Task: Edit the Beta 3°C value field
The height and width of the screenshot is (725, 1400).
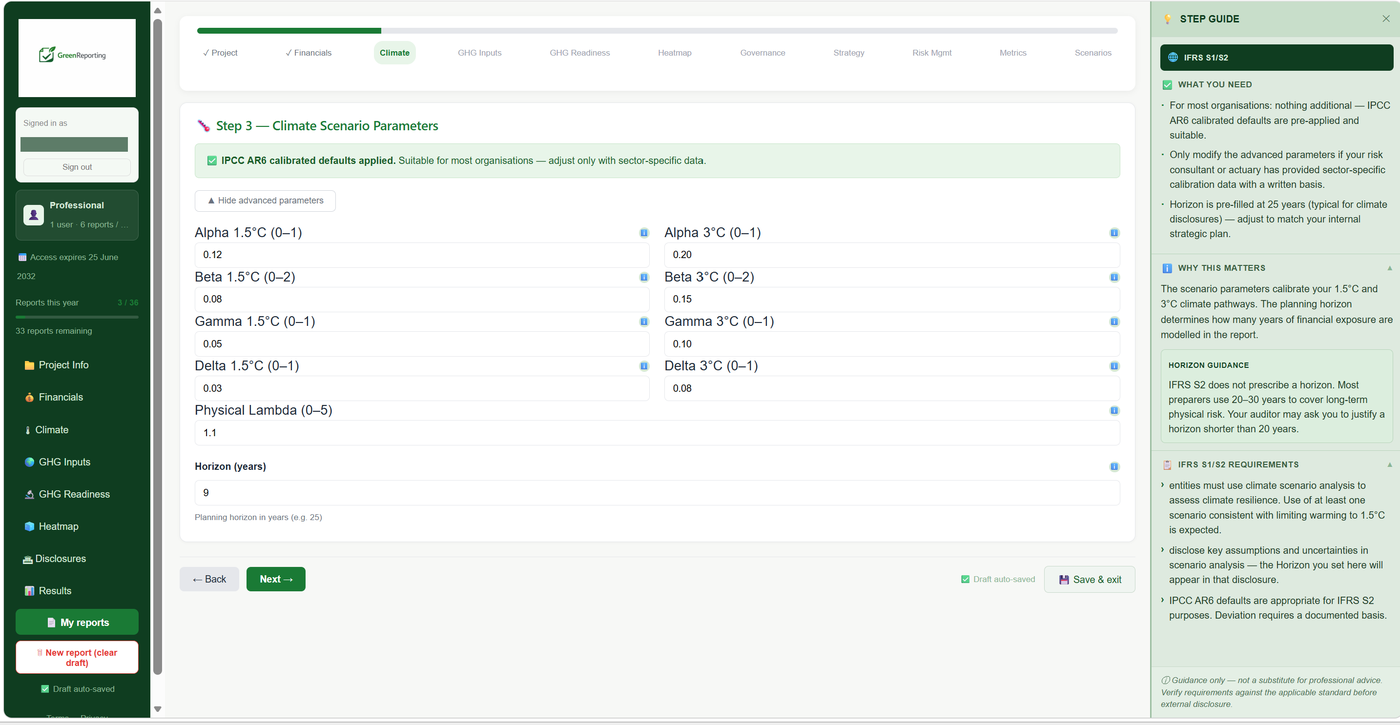Action: pos(892,299)
